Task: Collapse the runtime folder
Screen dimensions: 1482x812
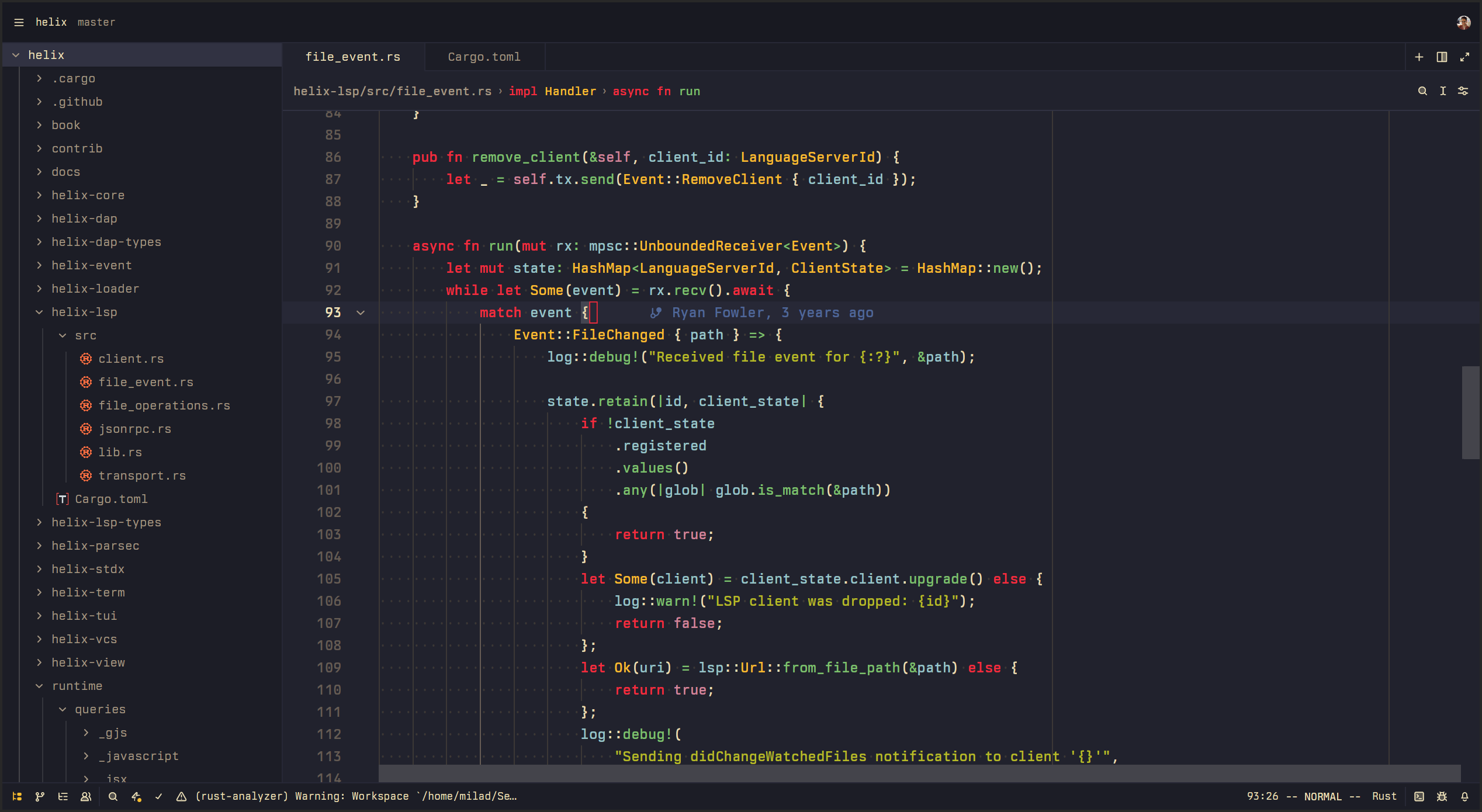Action: pos(39,686)
